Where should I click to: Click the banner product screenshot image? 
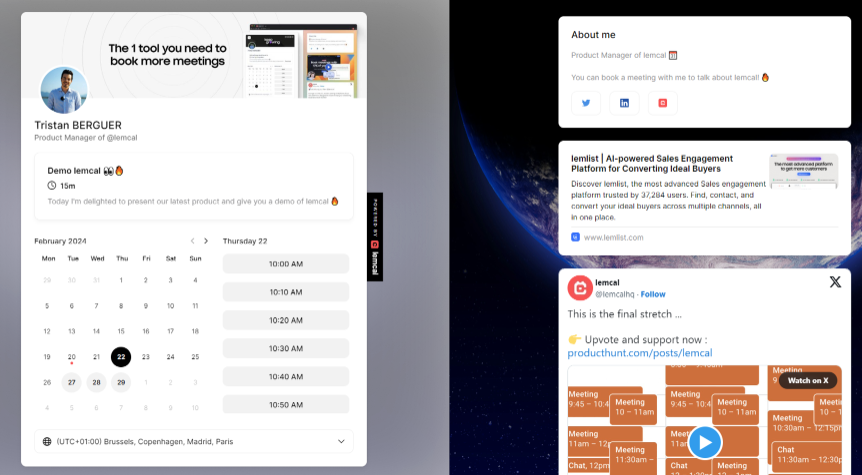point(302,60)
